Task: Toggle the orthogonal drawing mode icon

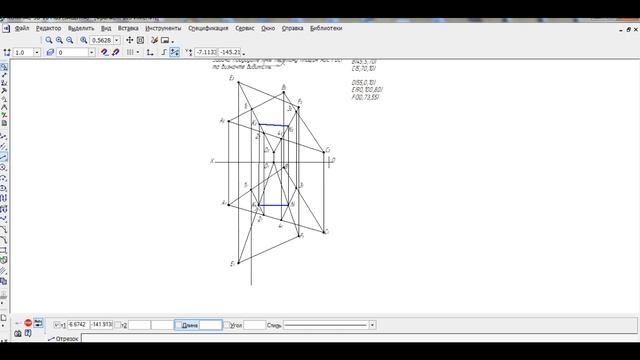Action: pos(164,52)
